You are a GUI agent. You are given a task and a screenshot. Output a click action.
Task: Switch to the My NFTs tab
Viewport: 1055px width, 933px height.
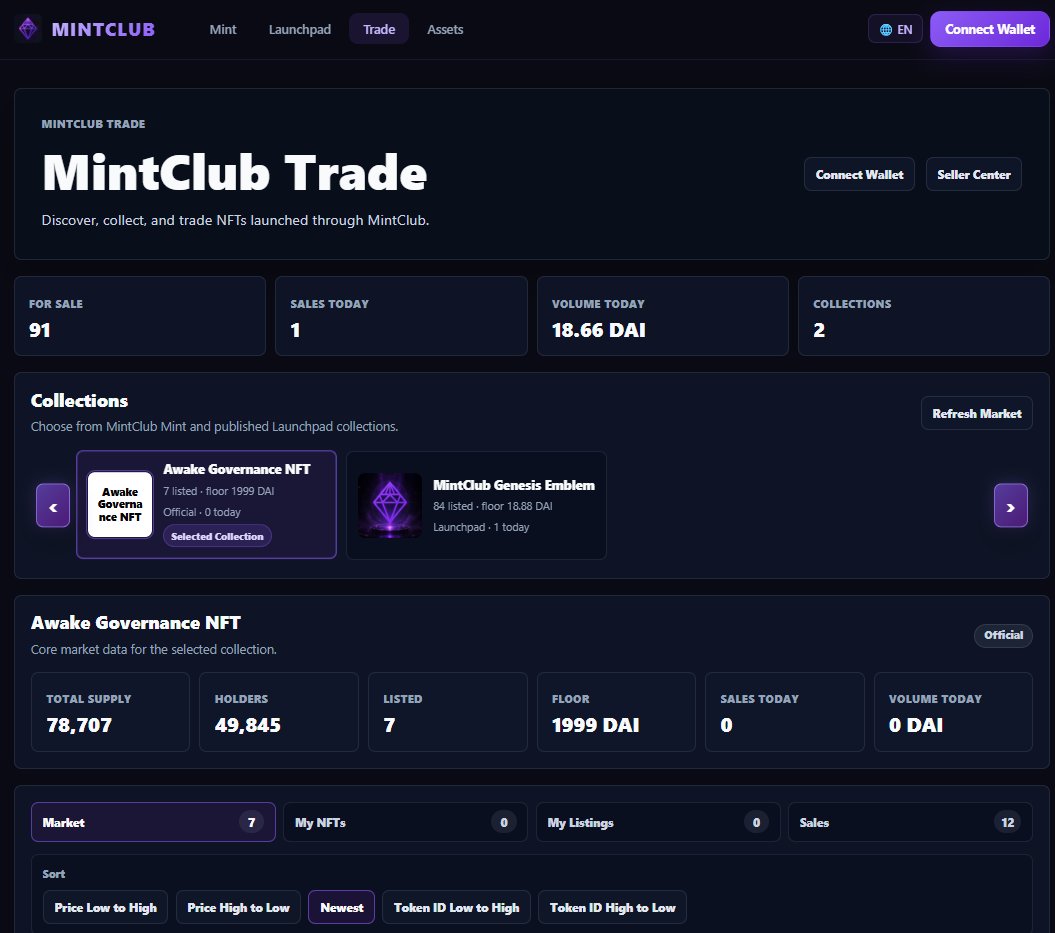pos(405,822)
